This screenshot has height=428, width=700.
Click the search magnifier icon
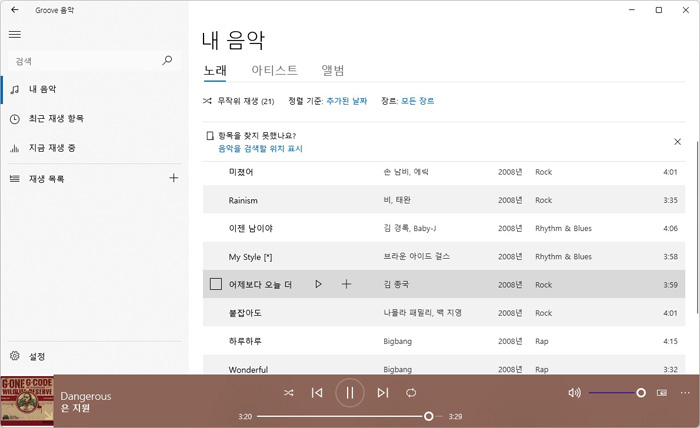point(167,60)
